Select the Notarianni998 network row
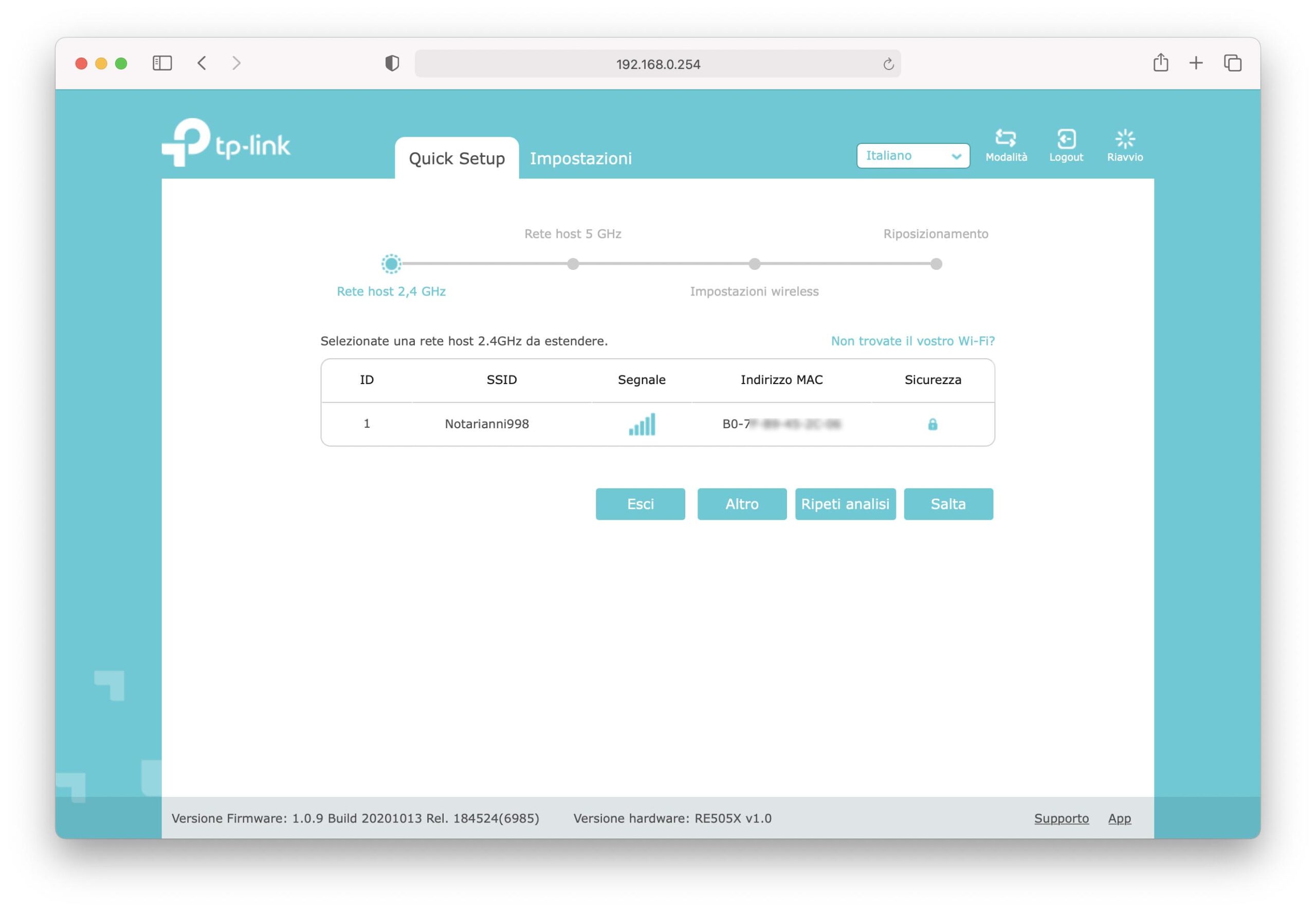 click(487, 424)
